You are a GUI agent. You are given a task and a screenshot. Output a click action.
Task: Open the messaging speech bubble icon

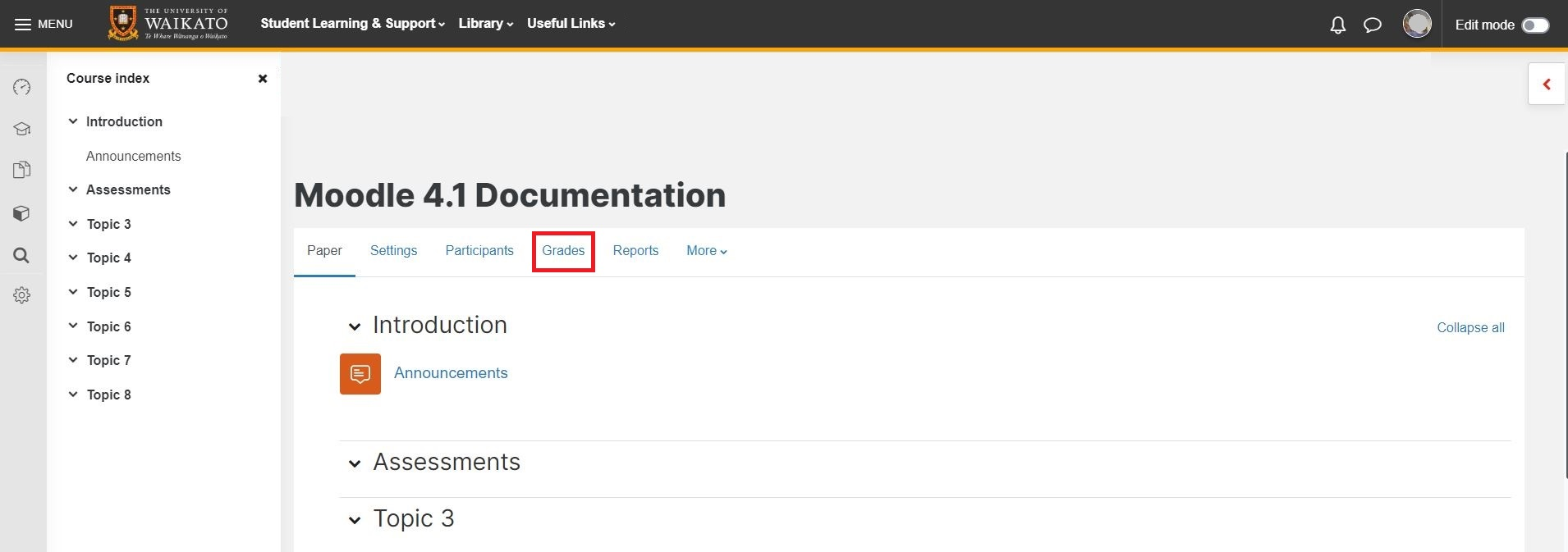[x=1373, y=25]
